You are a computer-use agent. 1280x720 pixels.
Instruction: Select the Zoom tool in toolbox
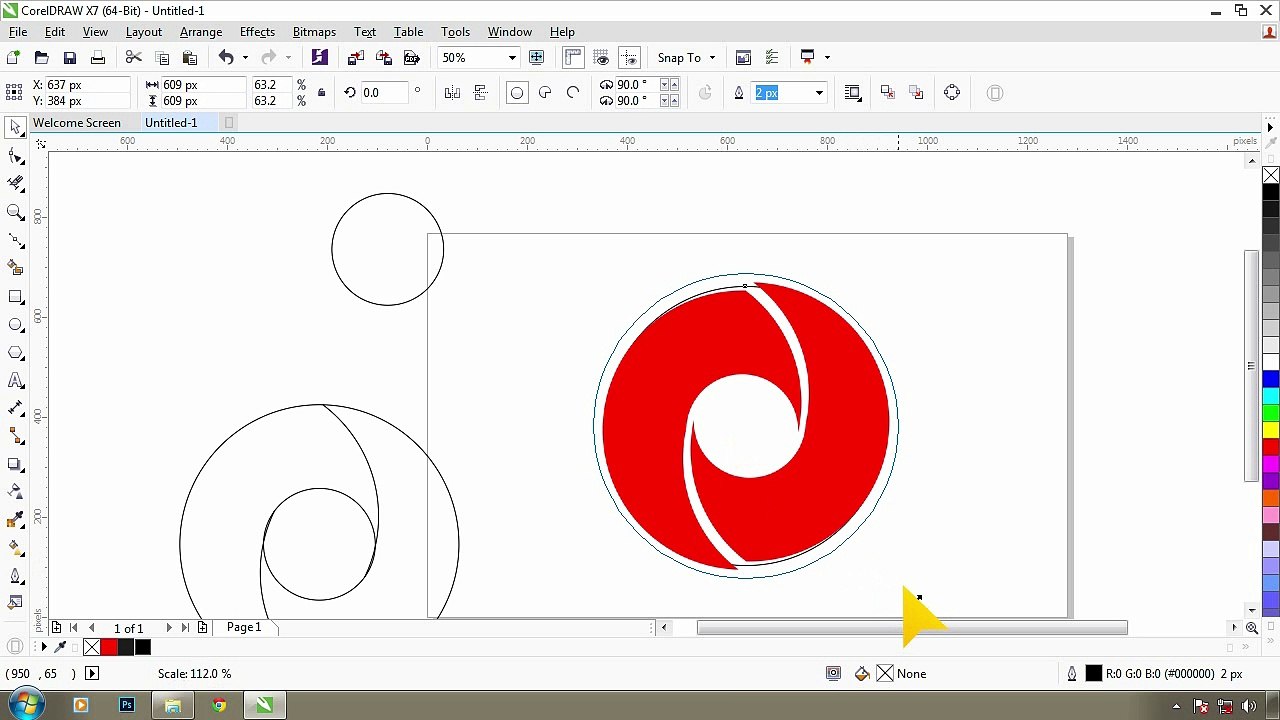[x=16, y=212]
